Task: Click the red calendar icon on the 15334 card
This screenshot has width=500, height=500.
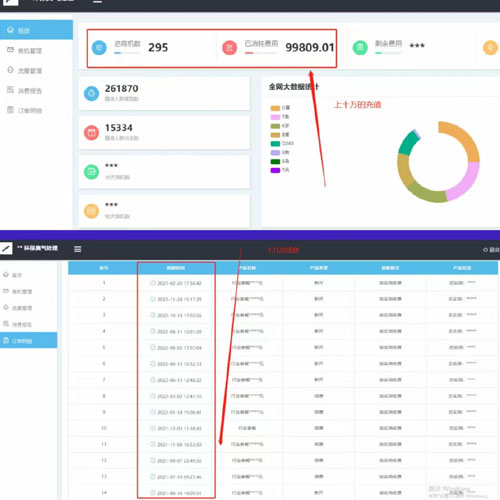Action: (91, 133)
